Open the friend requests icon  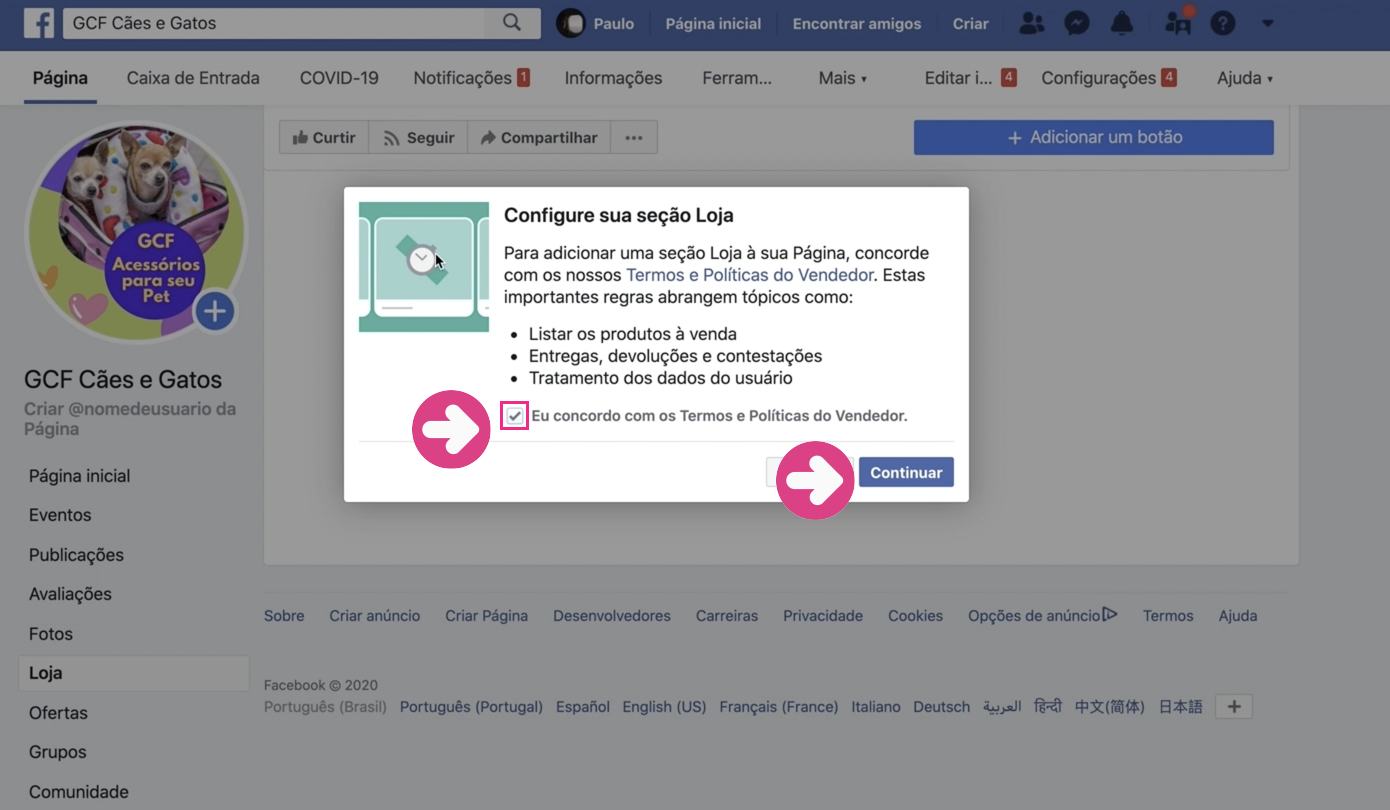[x=1031, y=23]
